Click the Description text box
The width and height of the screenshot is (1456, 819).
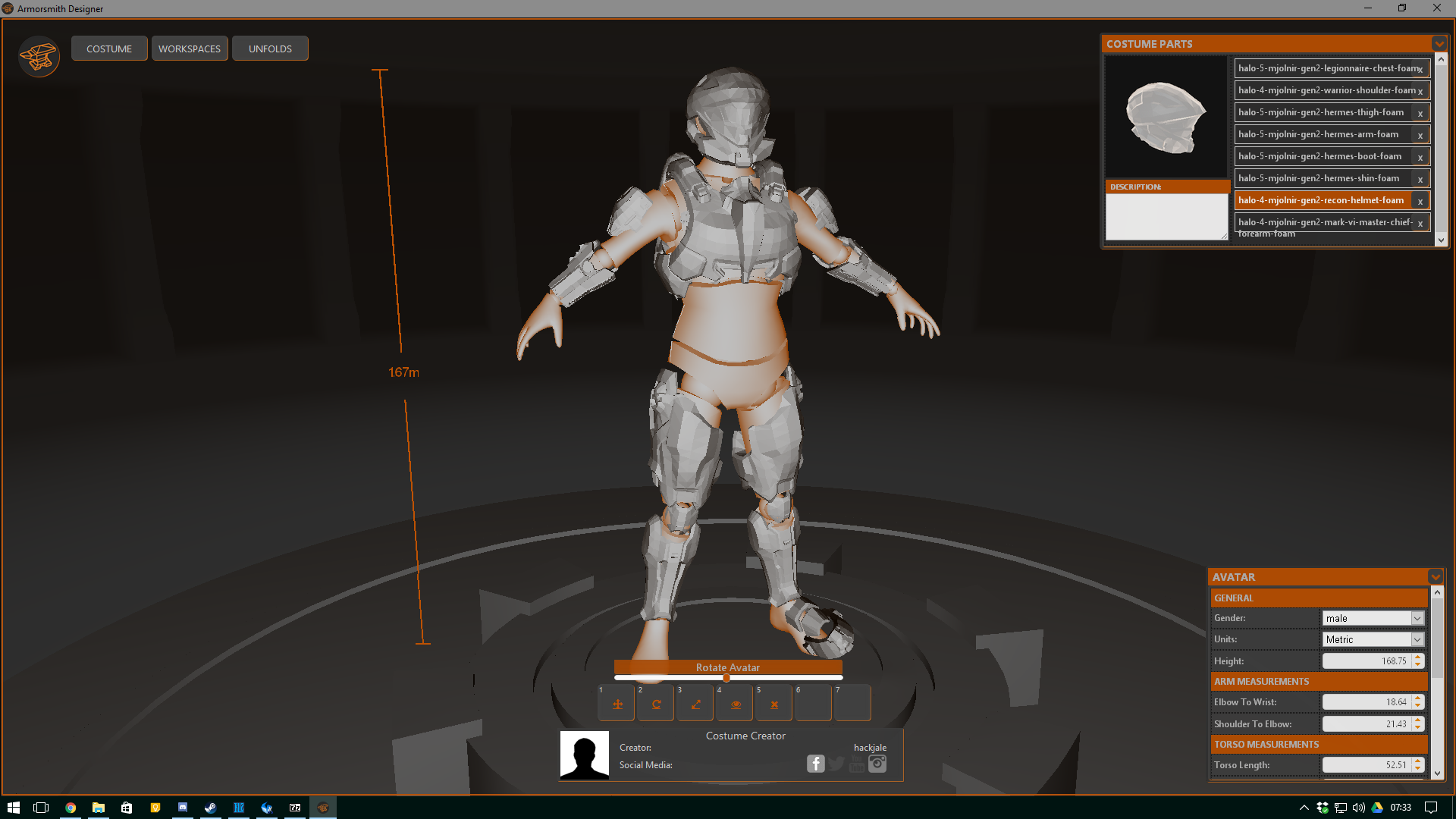(x=1166, y=217)
